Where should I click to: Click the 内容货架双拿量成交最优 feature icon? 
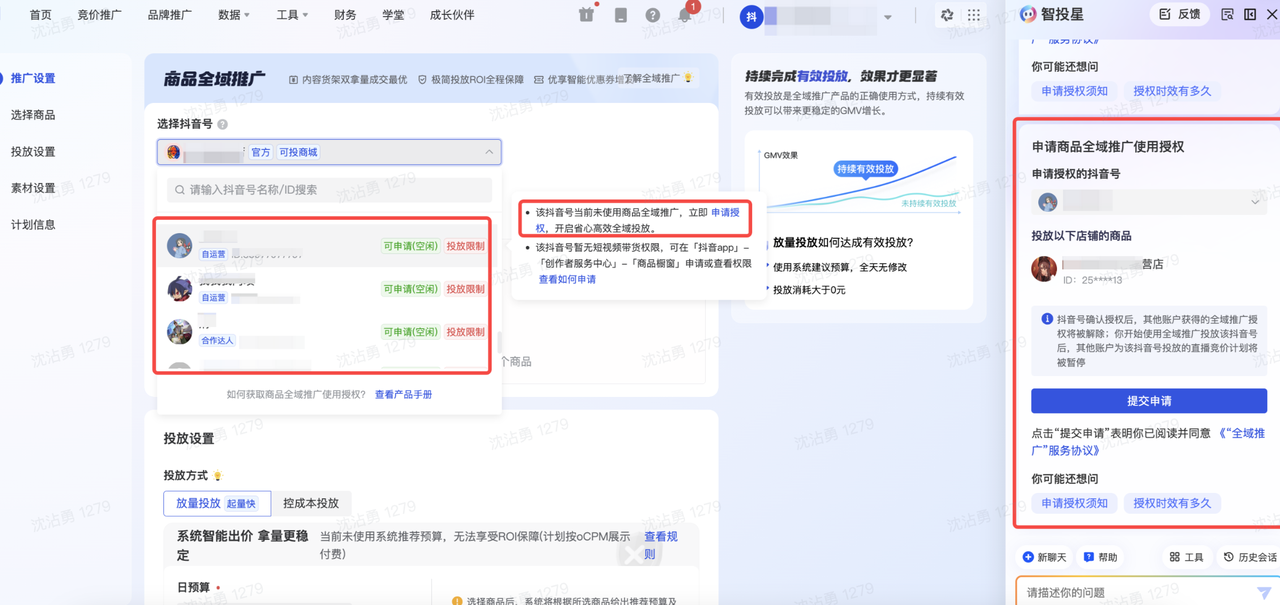pyautogui.click(x=294, y=79)
